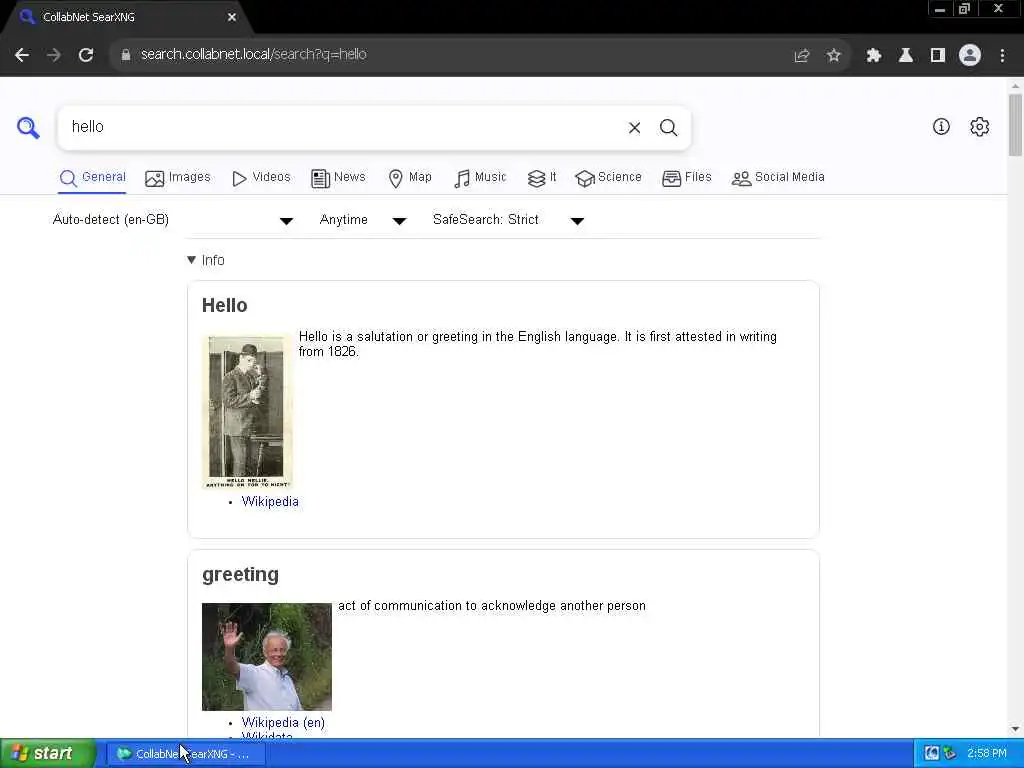Click the Hello infobox heading
This screenshot has height=768, width=1024.
coord(225,305)
